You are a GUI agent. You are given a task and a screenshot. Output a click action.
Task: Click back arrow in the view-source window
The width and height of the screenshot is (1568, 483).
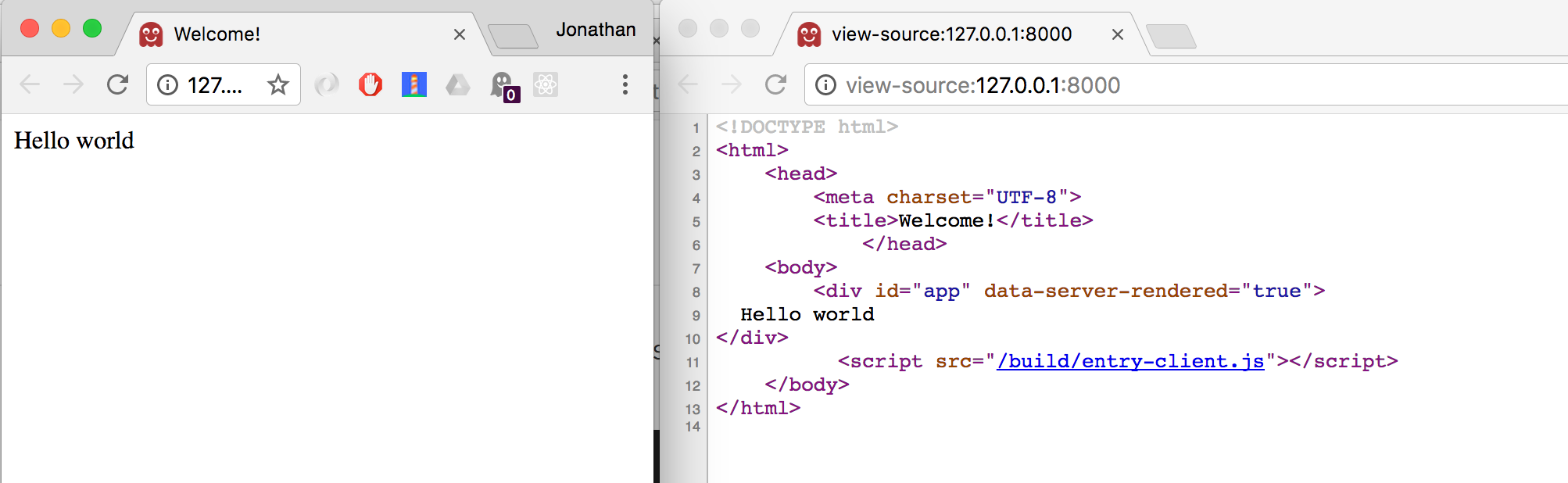coord(688,84)
